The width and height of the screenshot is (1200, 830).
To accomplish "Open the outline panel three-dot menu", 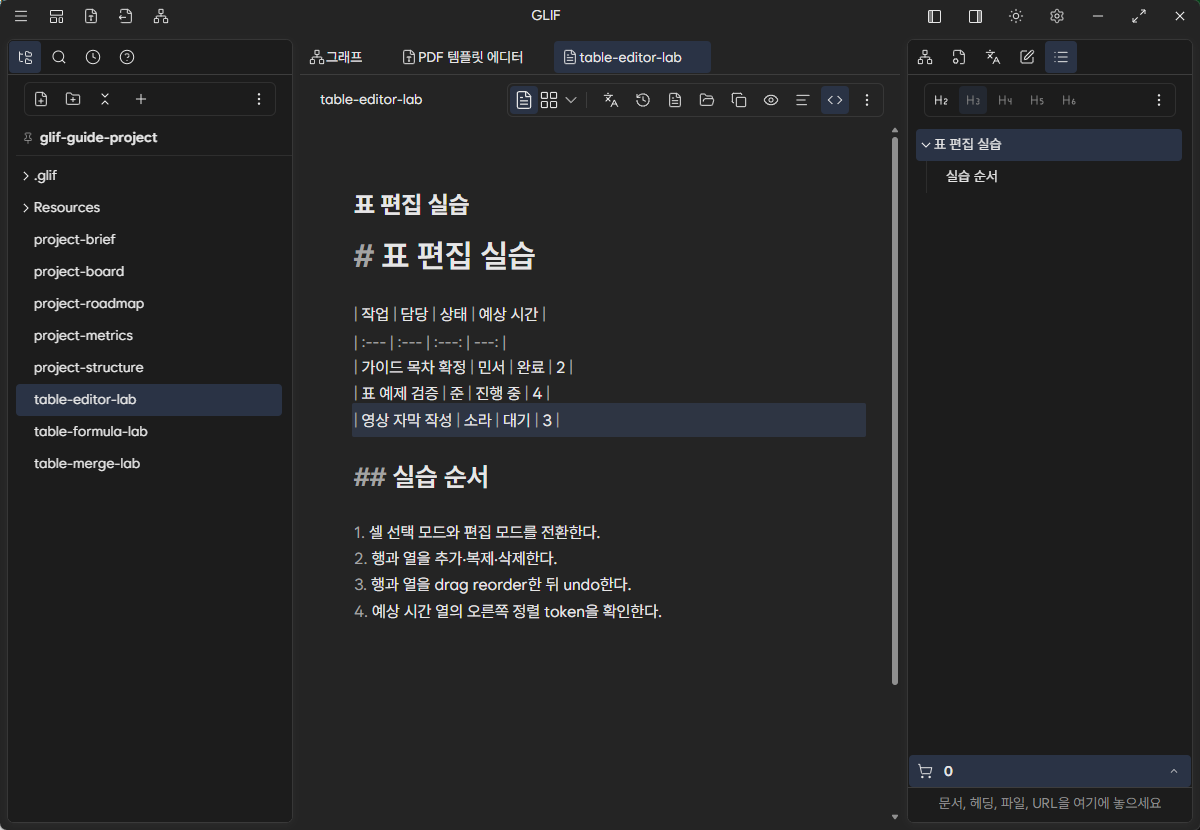I will click(x=1159, y=100).
